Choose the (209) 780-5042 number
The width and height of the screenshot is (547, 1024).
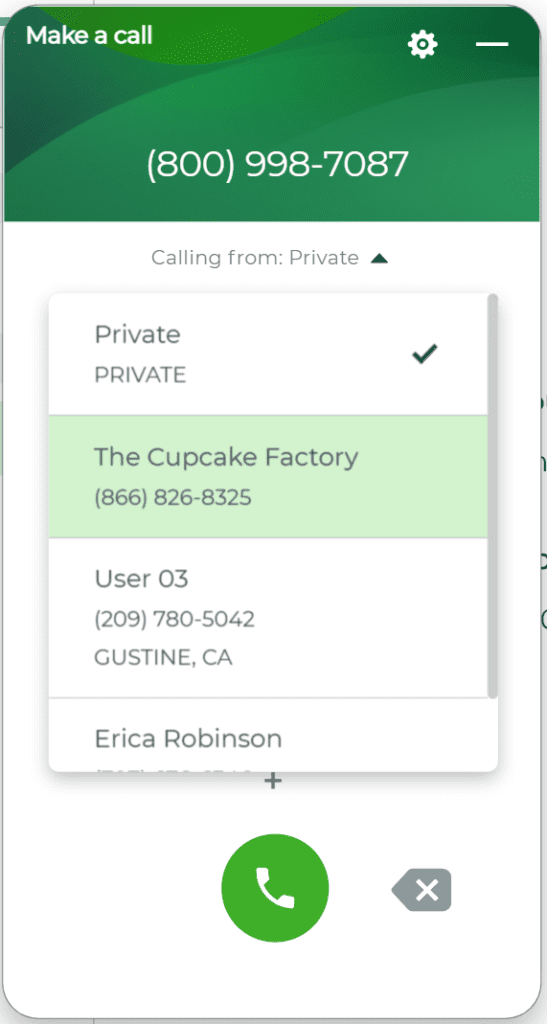tap(174, 618)
